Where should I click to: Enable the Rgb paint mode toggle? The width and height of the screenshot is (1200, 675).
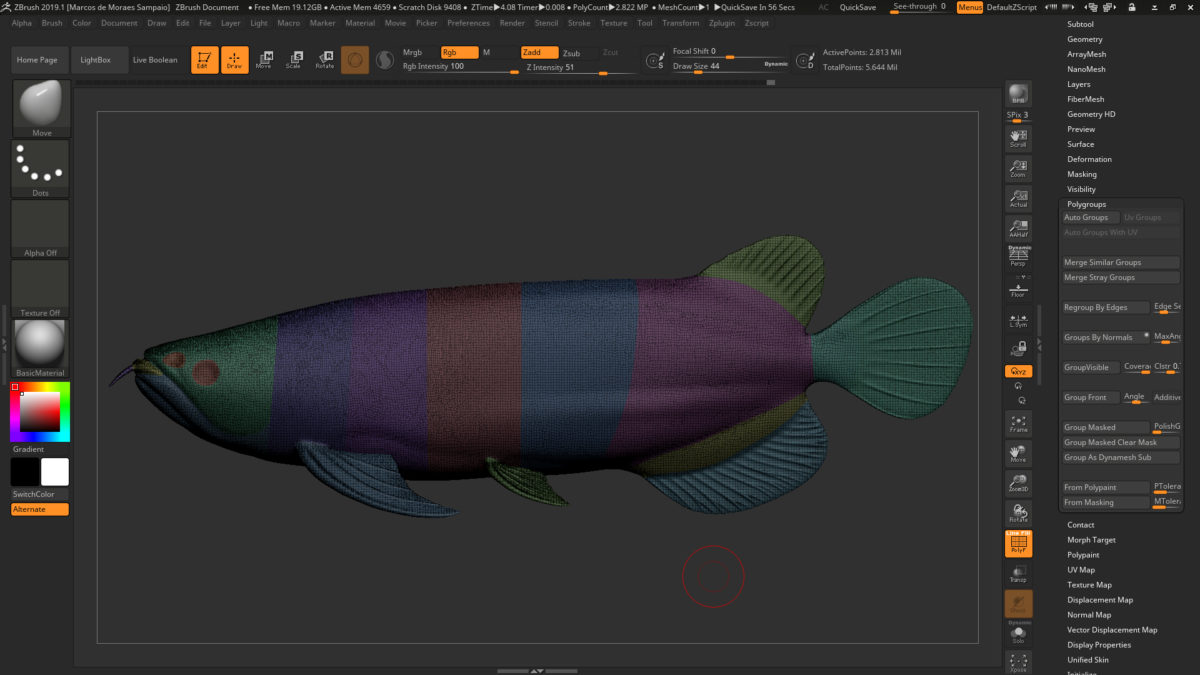click(x=459, y=52)
